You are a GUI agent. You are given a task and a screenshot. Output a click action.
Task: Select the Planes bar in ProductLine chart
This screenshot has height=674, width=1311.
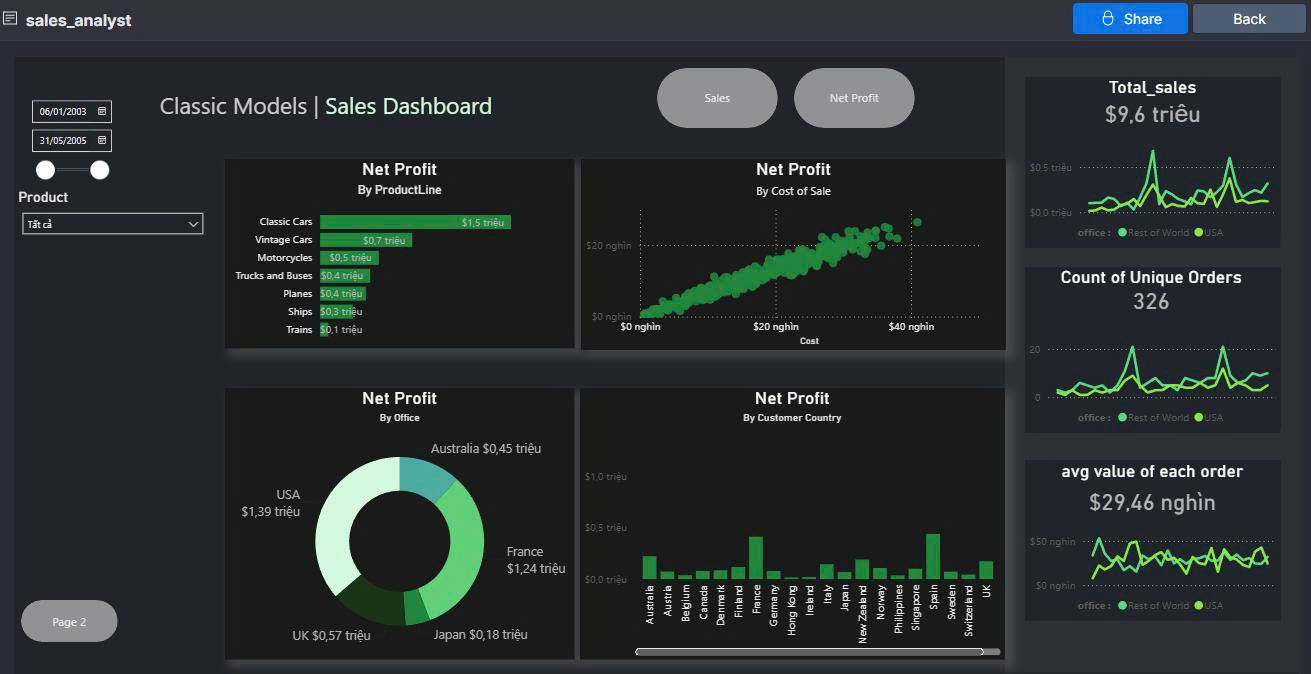[343, 294]
